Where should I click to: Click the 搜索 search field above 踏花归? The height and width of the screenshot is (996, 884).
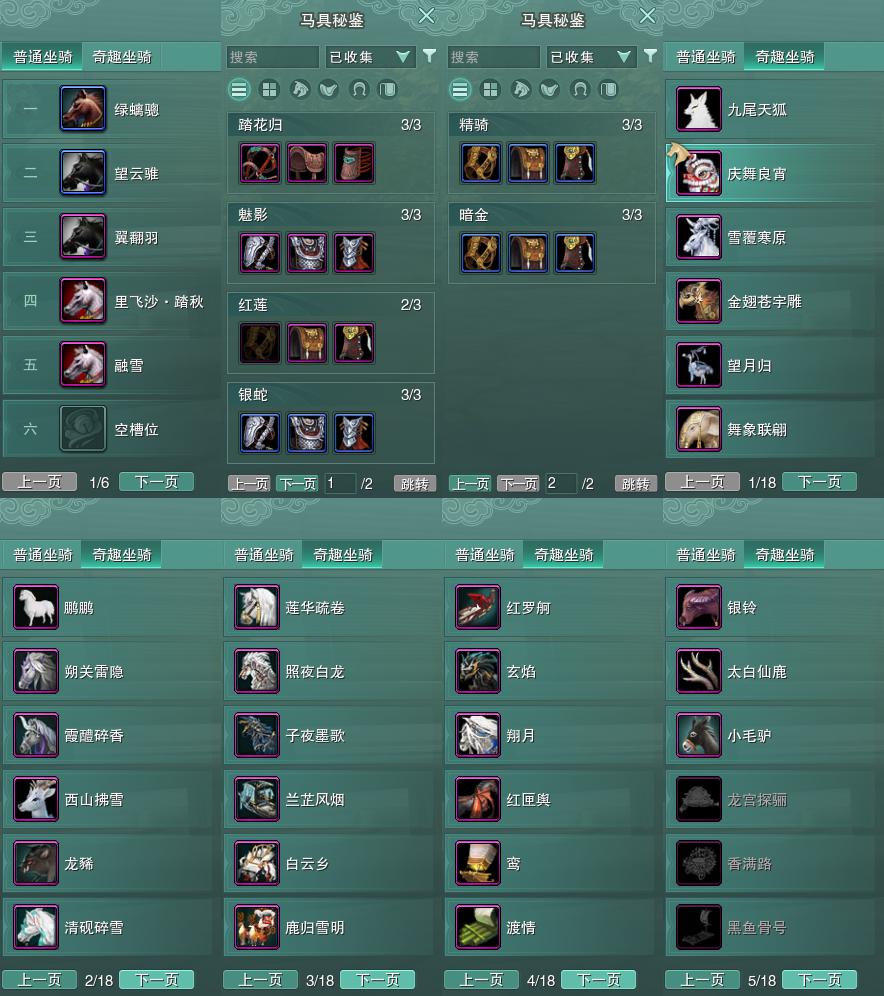[x=272, y=57]
